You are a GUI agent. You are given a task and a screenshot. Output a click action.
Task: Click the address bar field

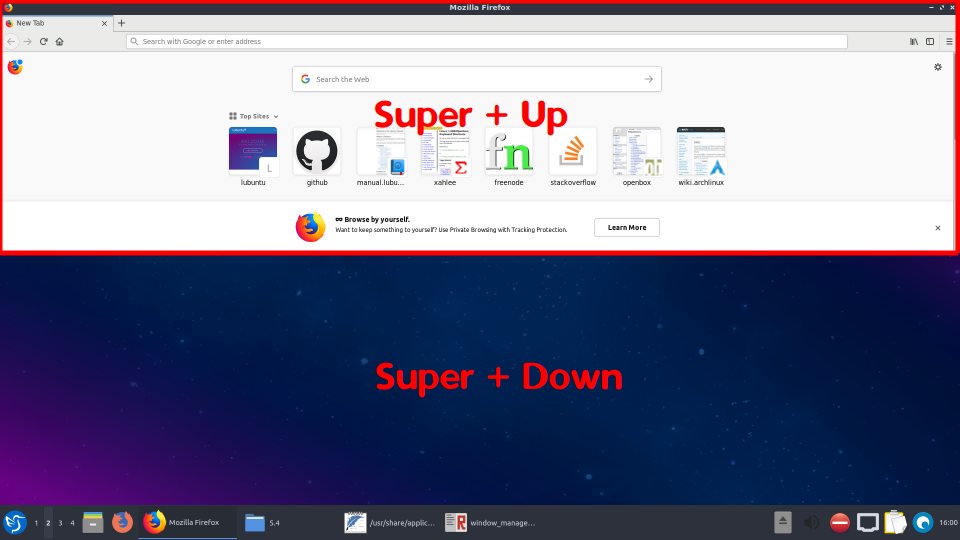(x=487, y=42)
